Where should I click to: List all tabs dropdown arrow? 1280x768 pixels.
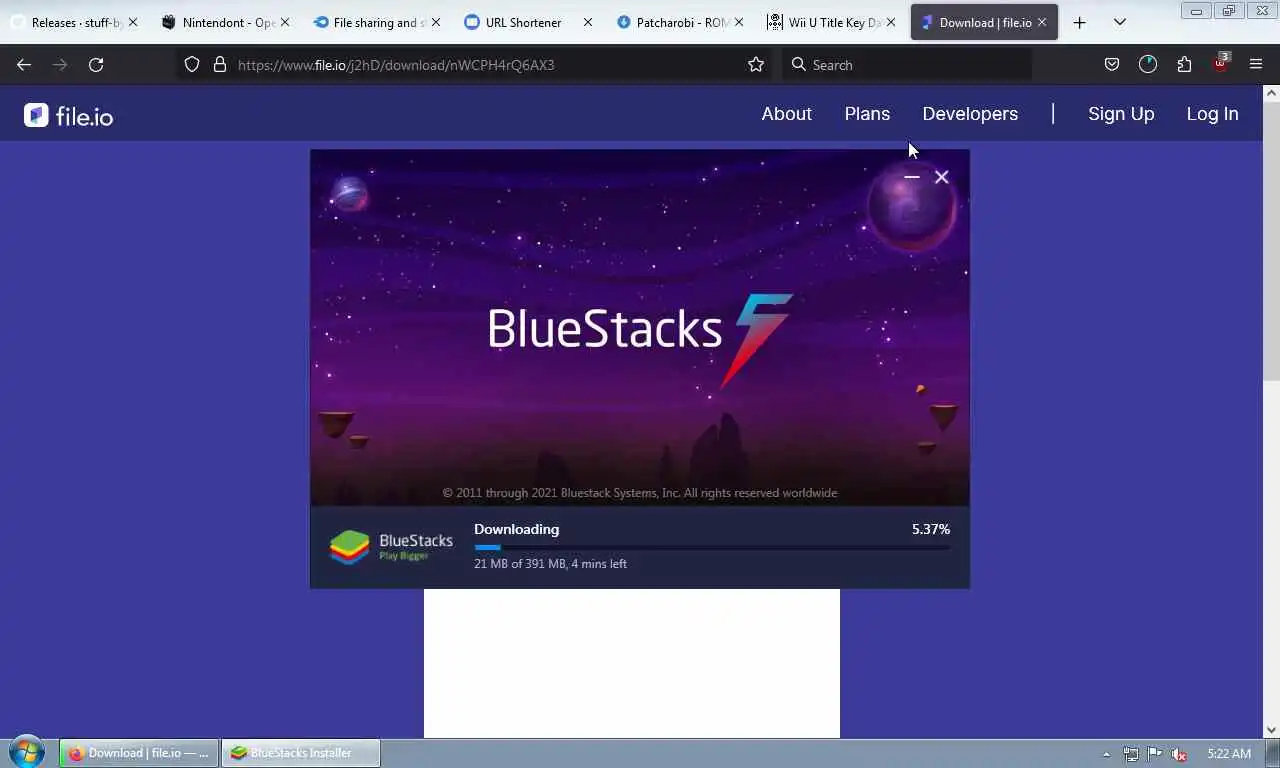pos(1120,22)
